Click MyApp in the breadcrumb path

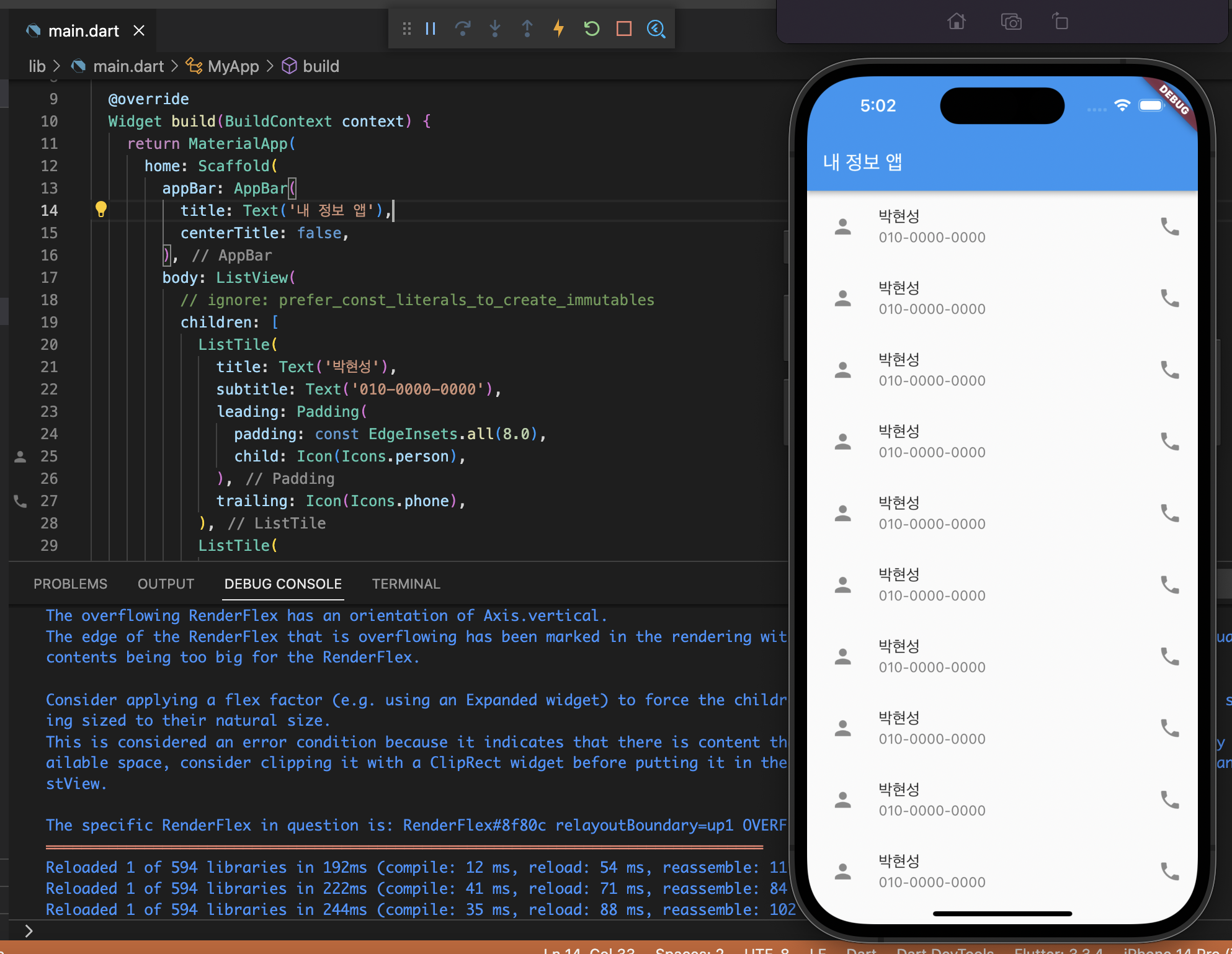tap(233, 66)
